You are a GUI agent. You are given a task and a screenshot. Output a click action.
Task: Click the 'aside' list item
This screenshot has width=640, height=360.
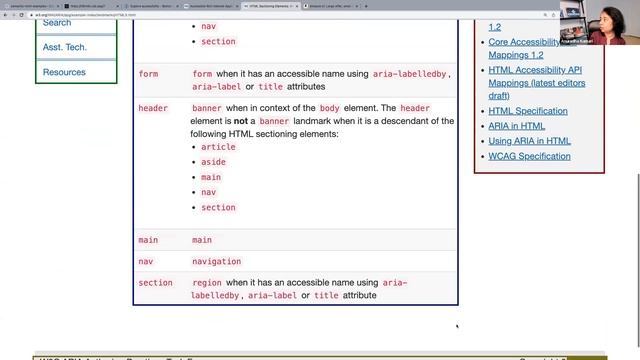tap(213, 162)
